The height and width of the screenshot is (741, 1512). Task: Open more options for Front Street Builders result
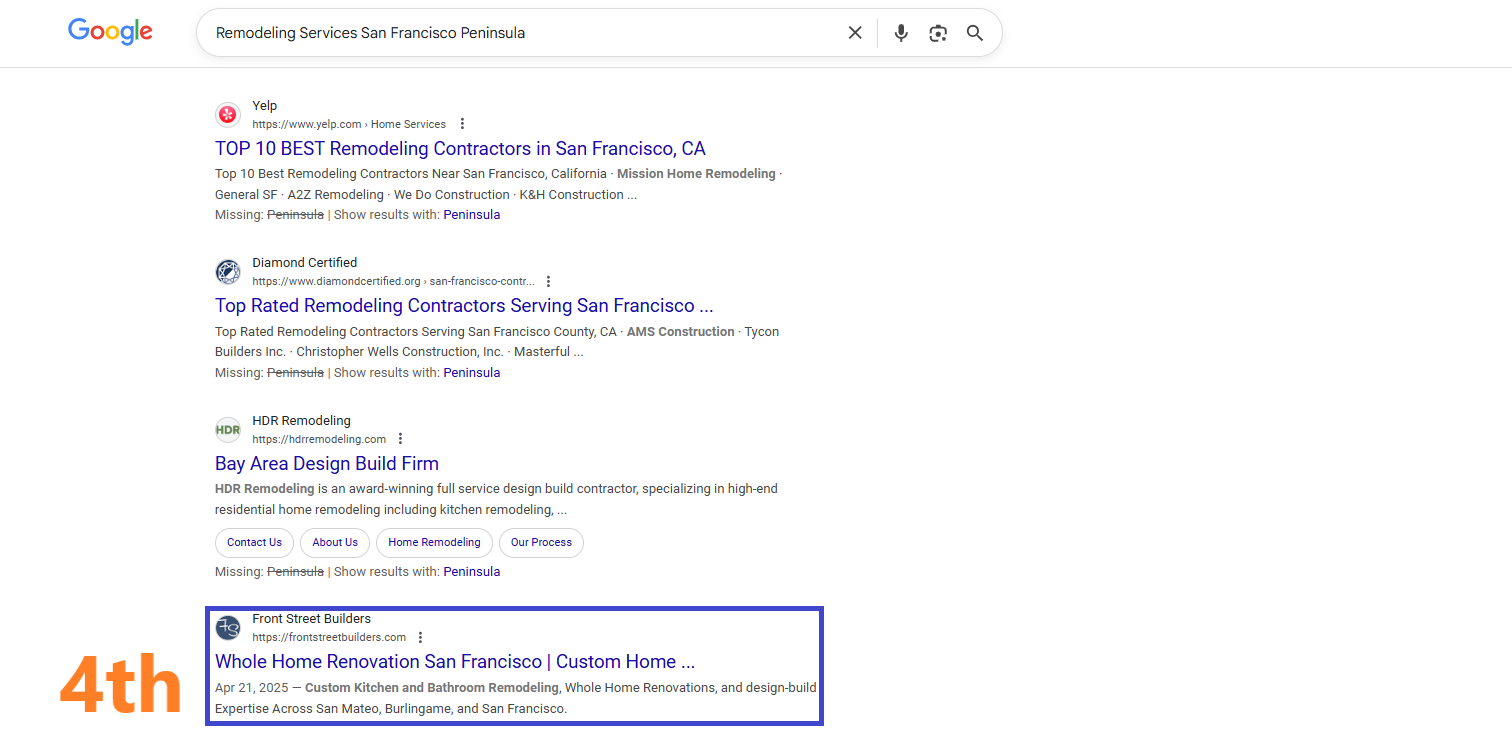pyautogui.click(x=421, y=637)
